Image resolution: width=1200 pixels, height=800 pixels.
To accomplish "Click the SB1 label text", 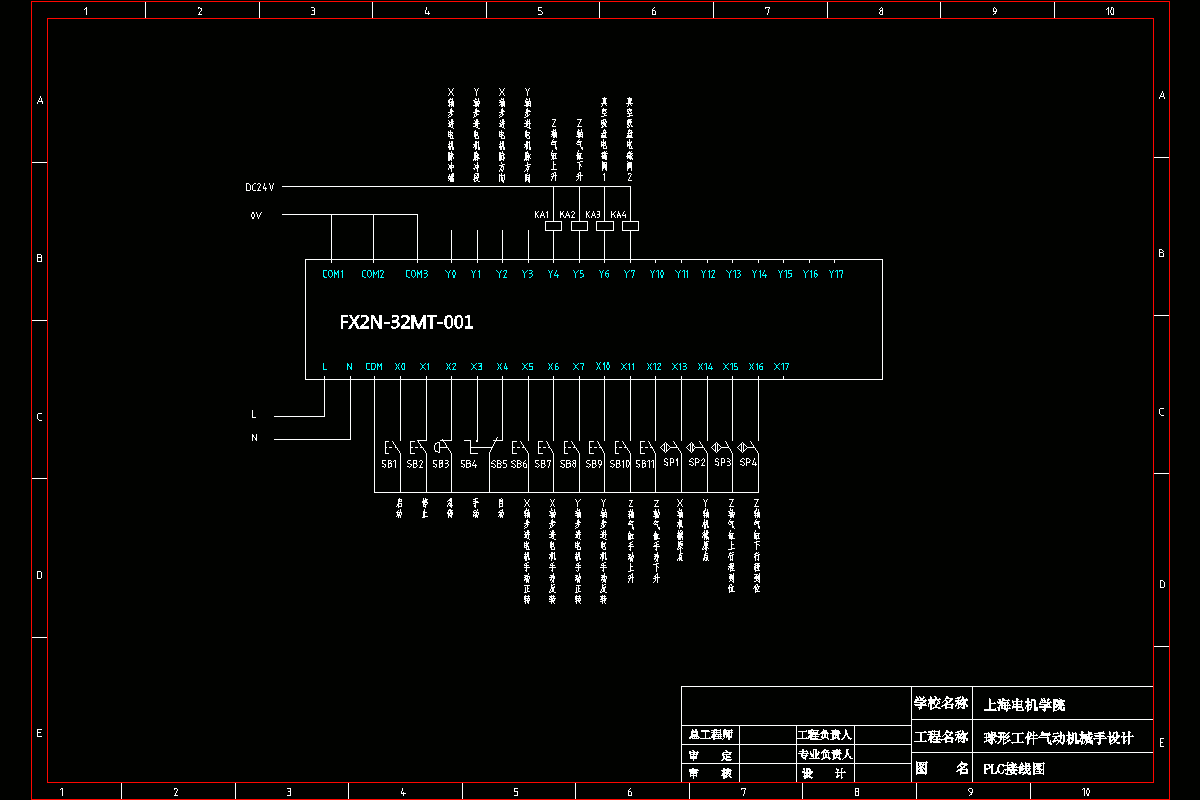I will 389,464.
